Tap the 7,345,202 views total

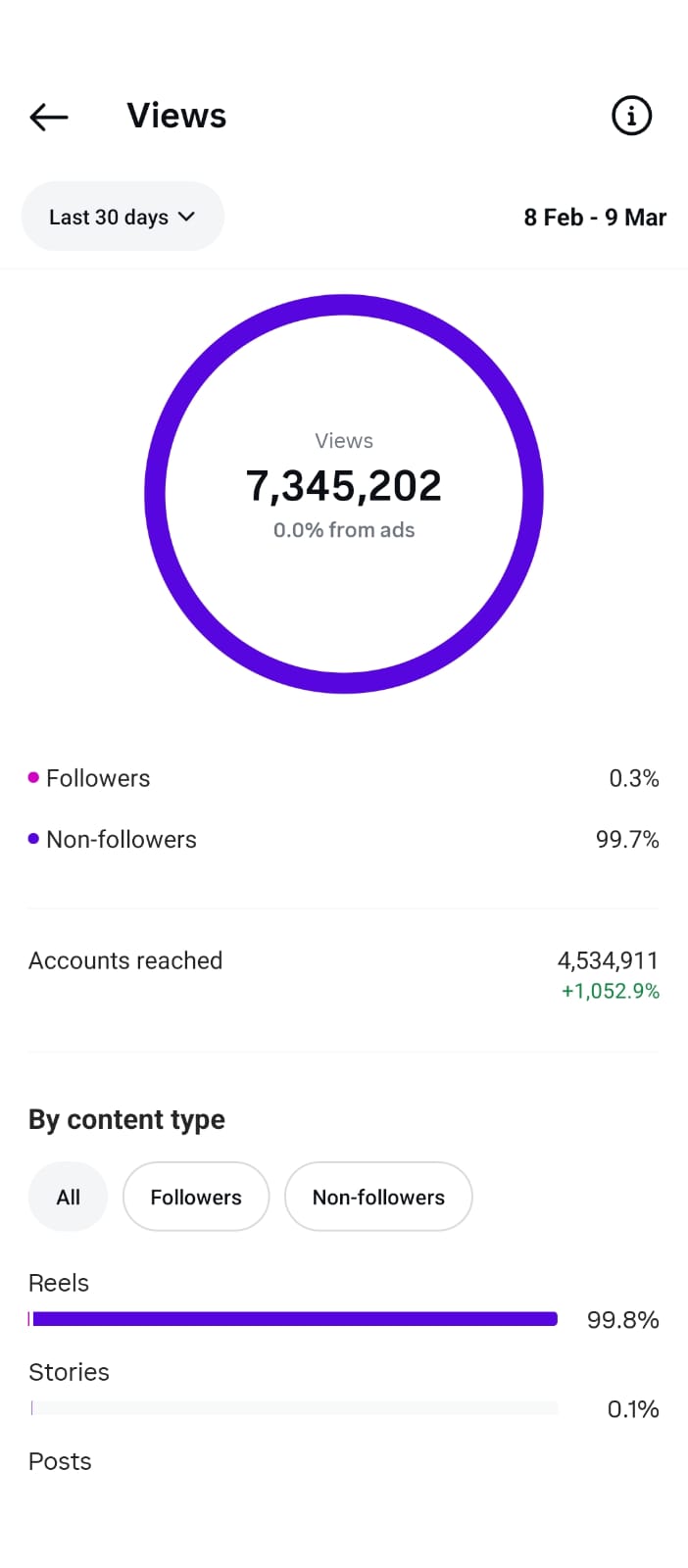click(x=344, y=486)
